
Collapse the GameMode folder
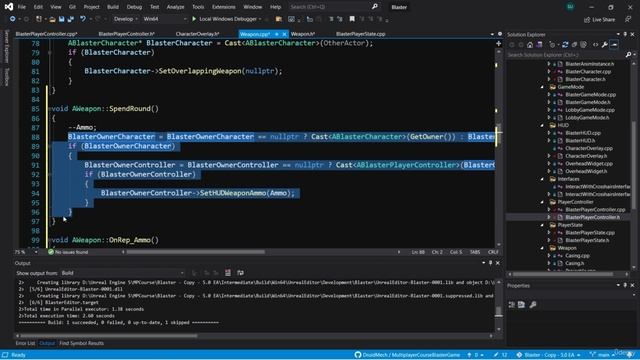[542, 87]
